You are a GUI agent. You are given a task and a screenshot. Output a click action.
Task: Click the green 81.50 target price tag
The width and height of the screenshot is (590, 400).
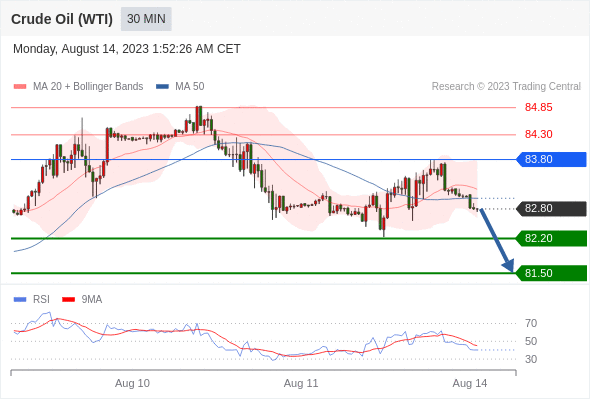tap(551, 273)
